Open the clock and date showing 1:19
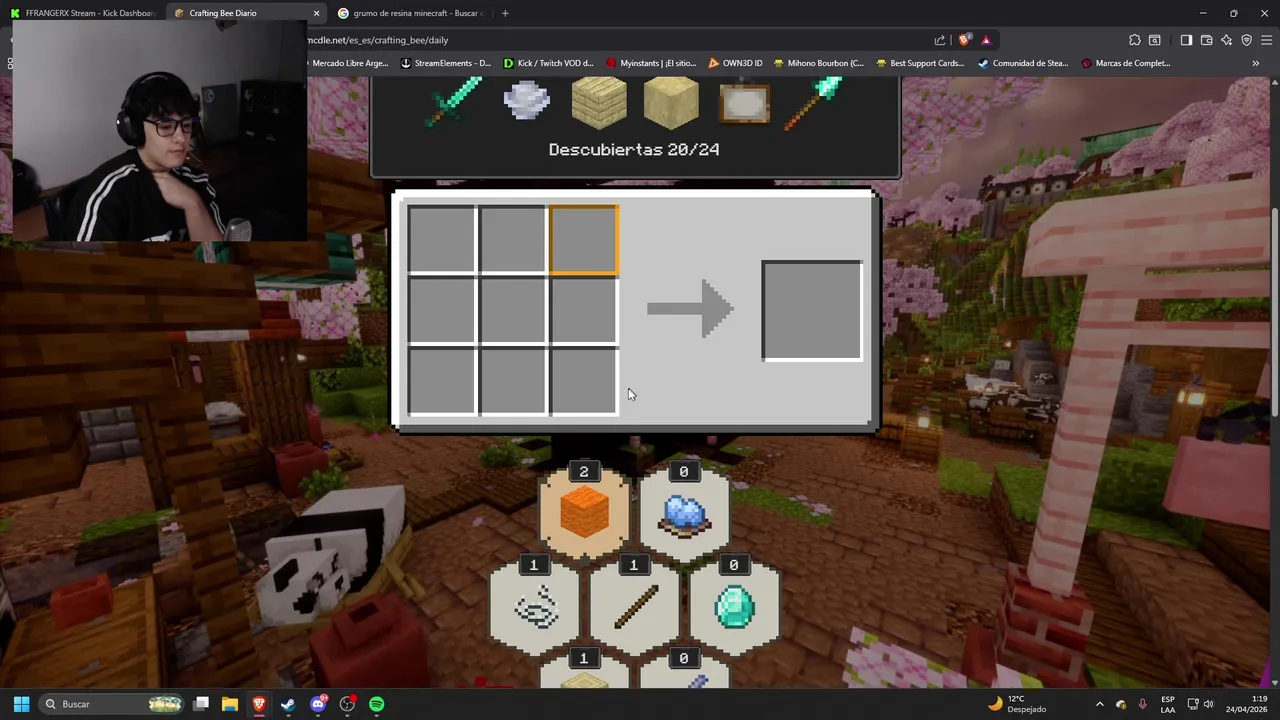Image resolution: width=1280 pixels, height=720 pixels. [1245, 704]
